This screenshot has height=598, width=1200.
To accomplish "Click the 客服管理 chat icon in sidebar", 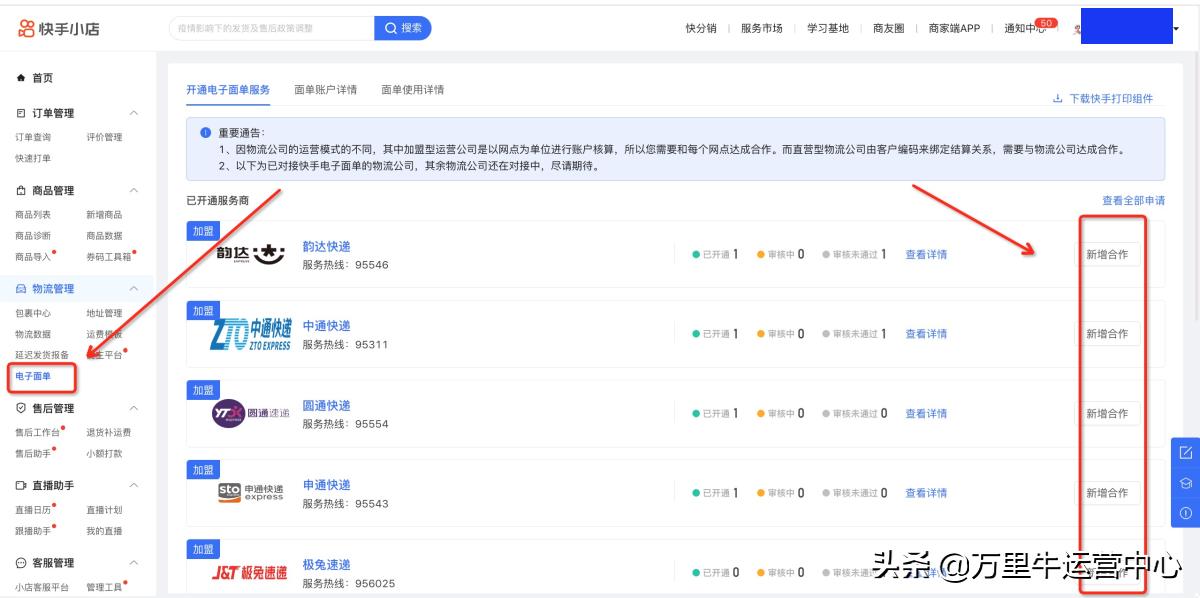I will tap(20, 563).
